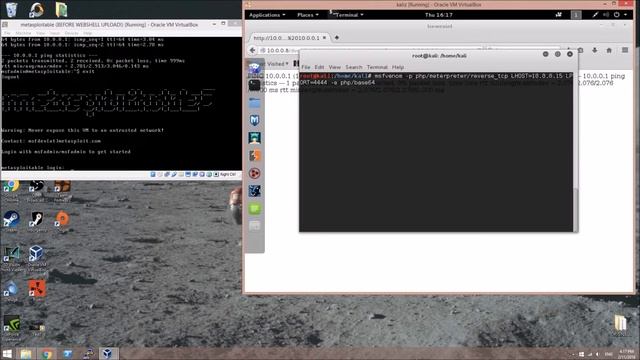640x360 pixels.
Task: Open Devices menu in metasploitable VirtualBox window
Action: click(71, 33)
